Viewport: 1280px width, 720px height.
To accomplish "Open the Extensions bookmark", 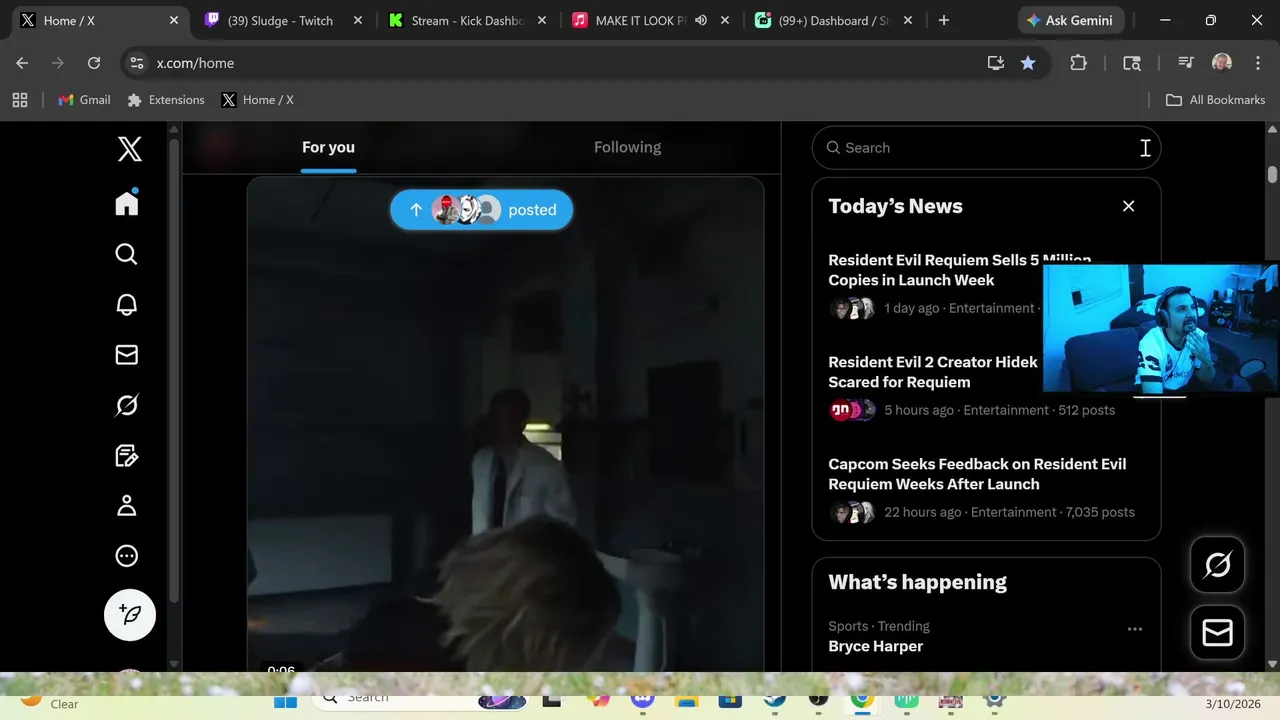I will coord(166,100).
